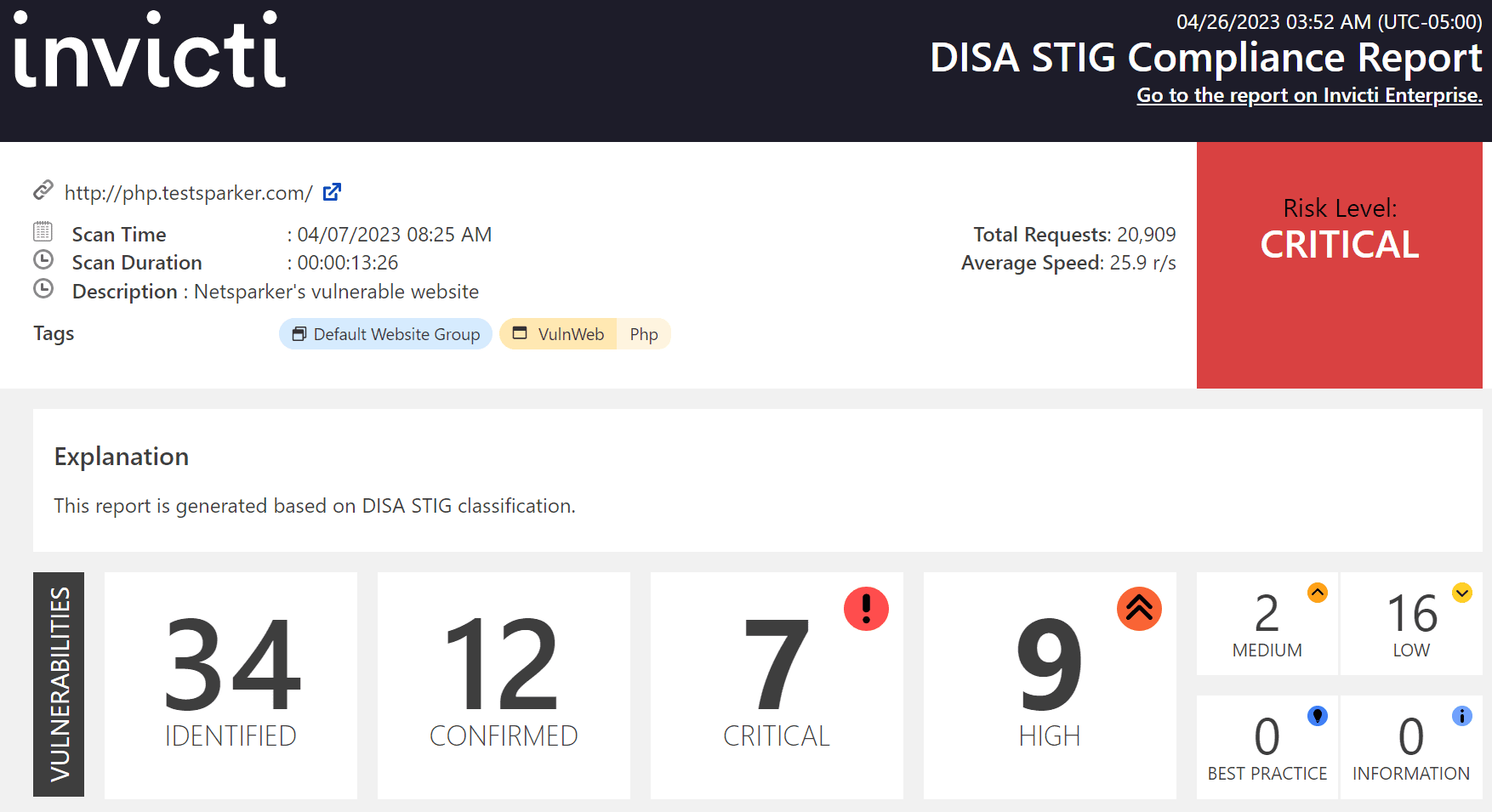1492x812 pixels.
Task: Click the red CRITICAL risk level panel
Action: pyautogui.click(x=1339, y=264)
